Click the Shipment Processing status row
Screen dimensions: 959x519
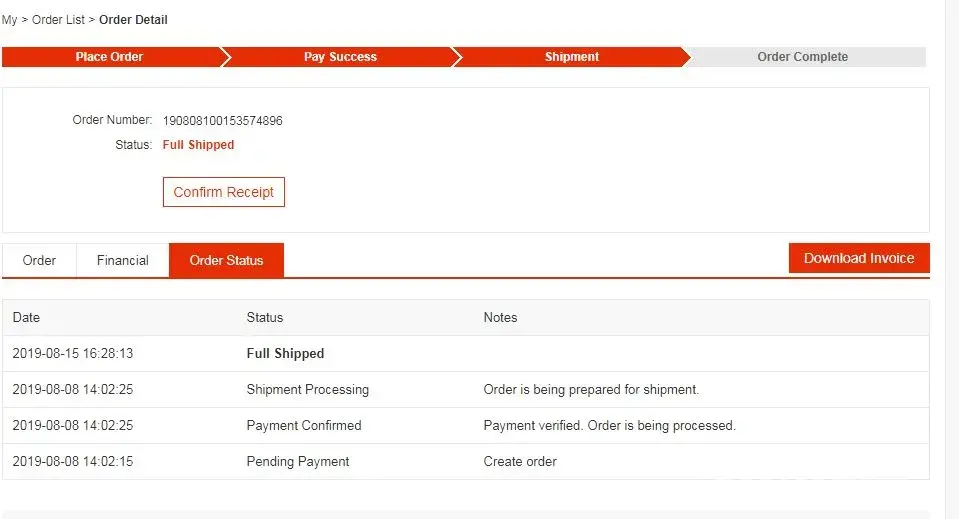pyautogui.click(x=307, y=389)
